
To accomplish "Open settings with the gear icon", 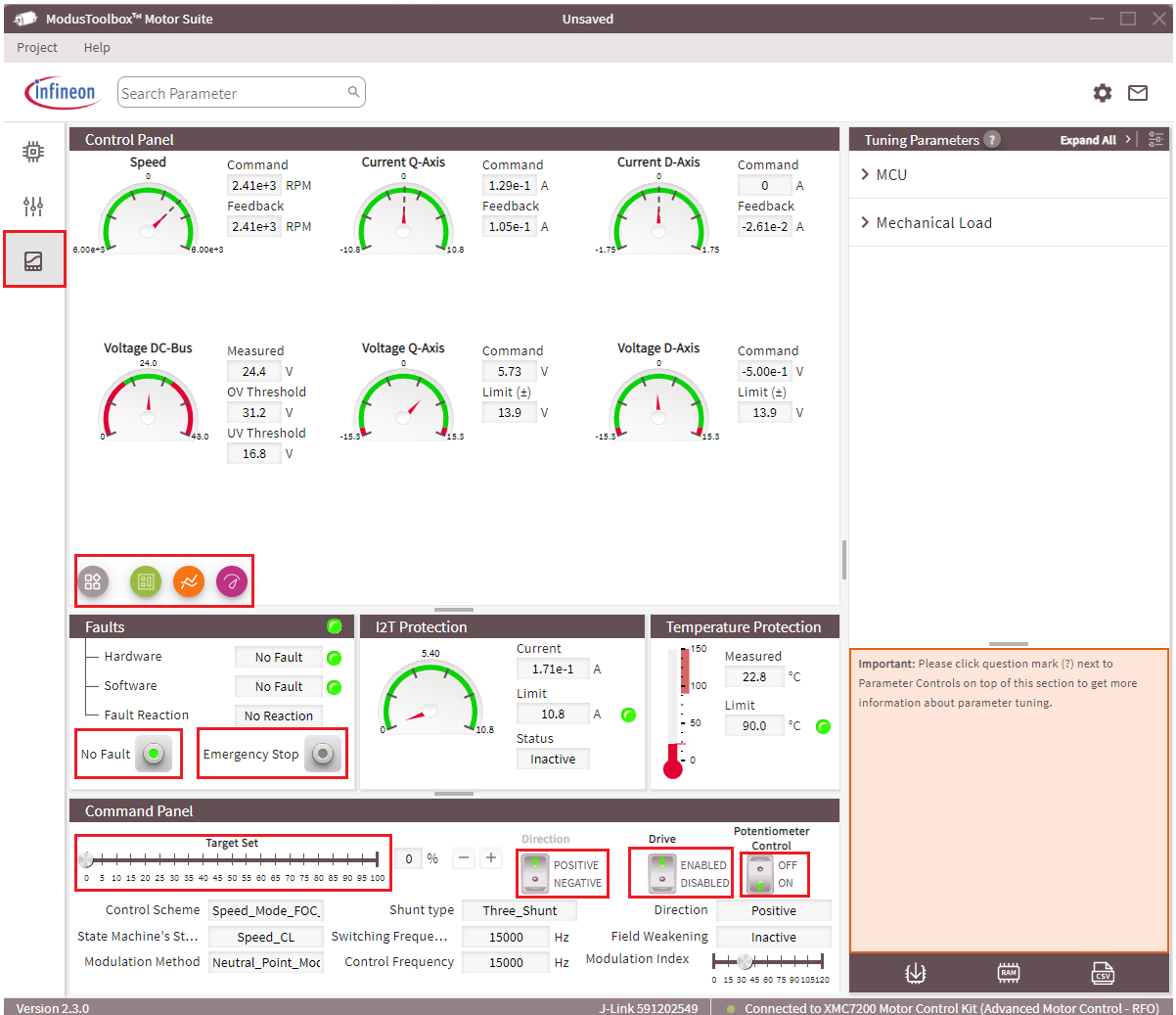I will pyautogui.click(x=1103, y=93).
